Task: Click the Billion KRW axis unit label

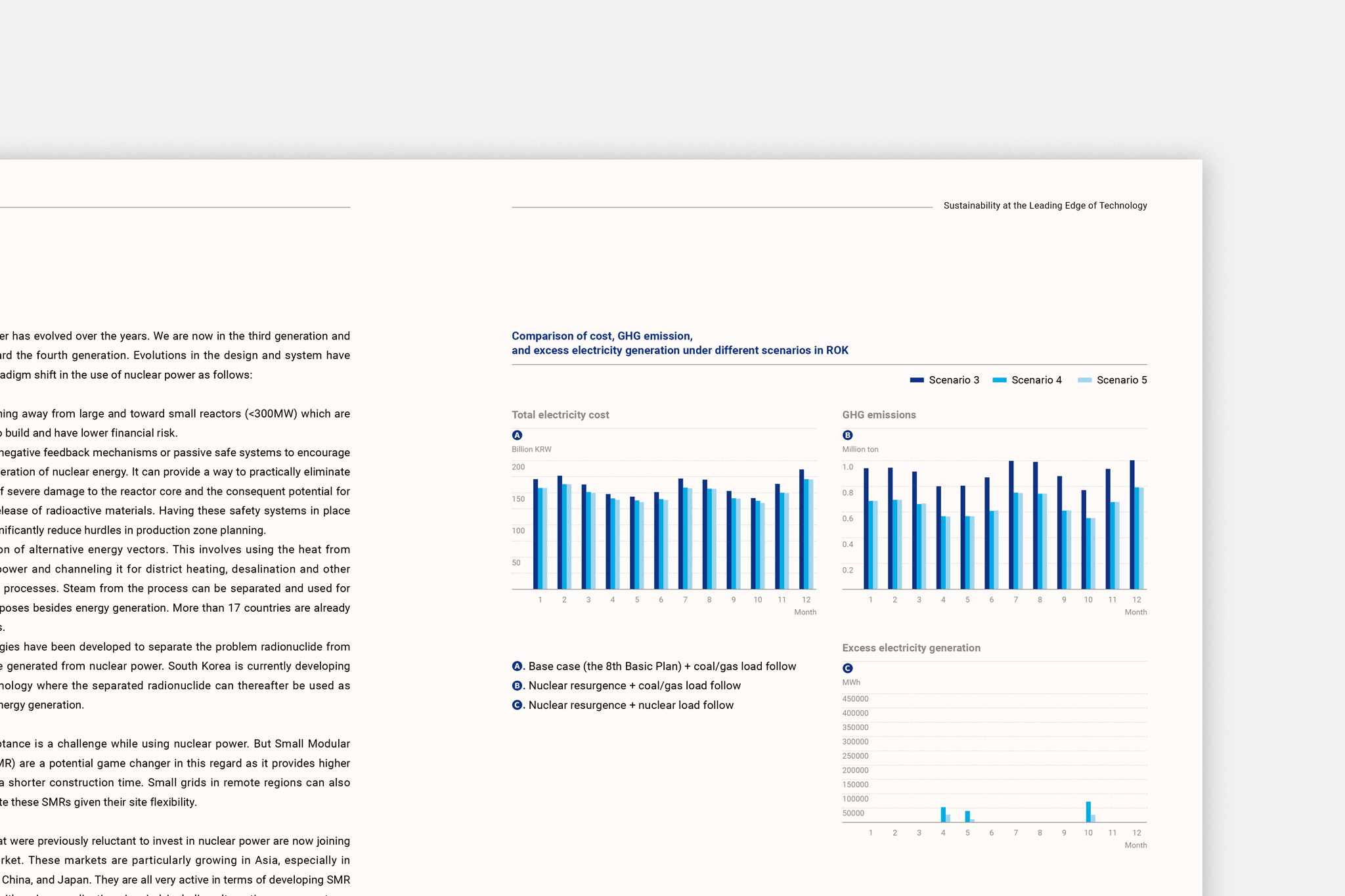Action: coord(531,450)
